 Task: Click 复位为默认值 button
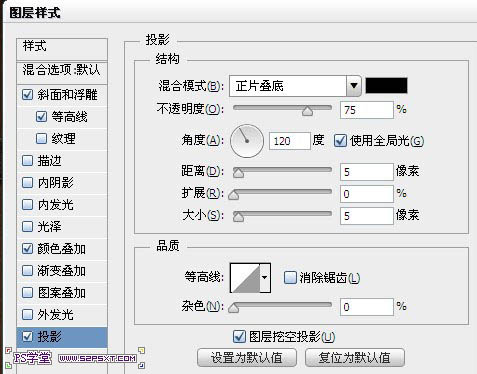tap(355, 358)
